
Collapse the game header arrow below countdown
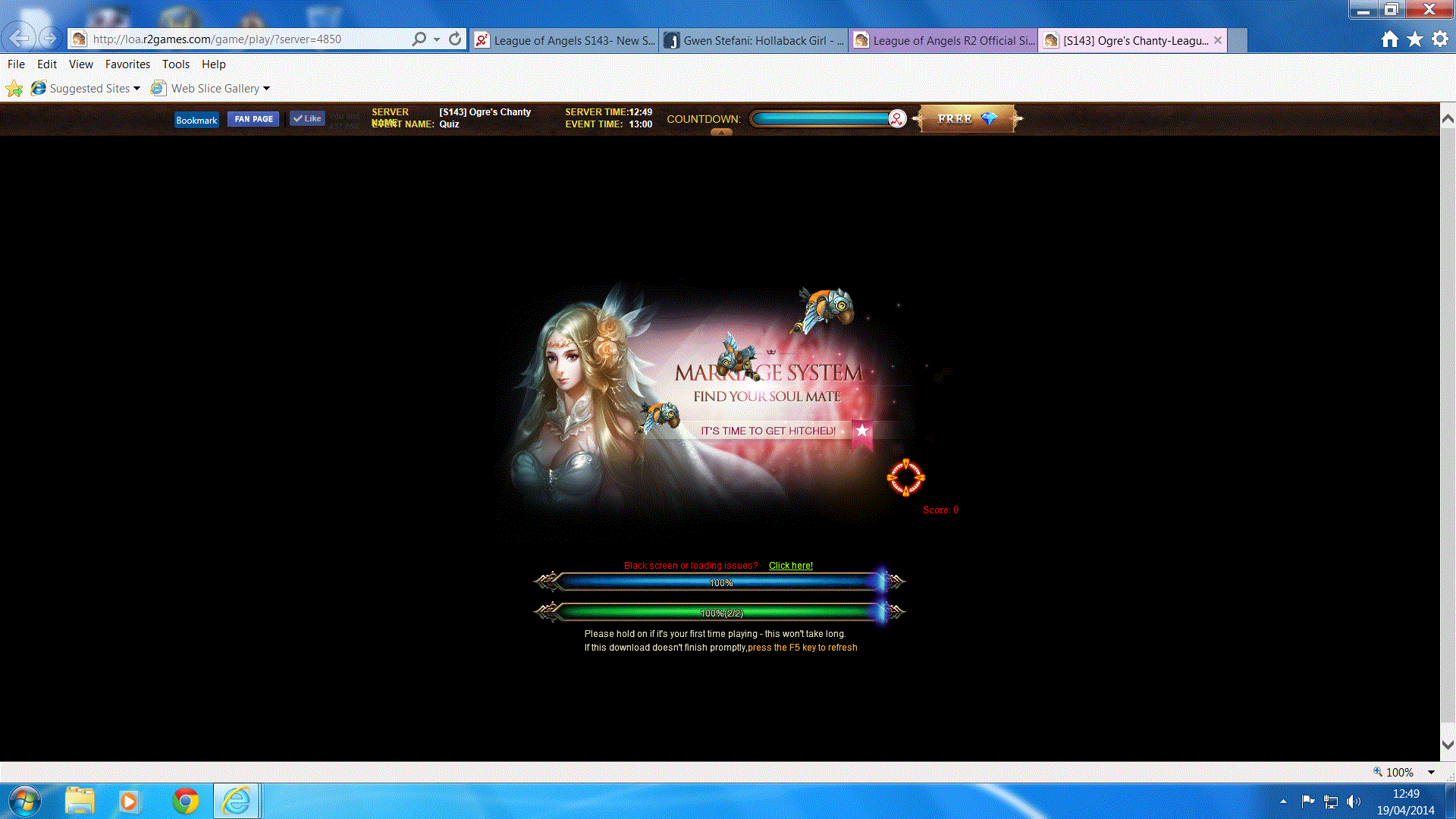pos(721,133)
